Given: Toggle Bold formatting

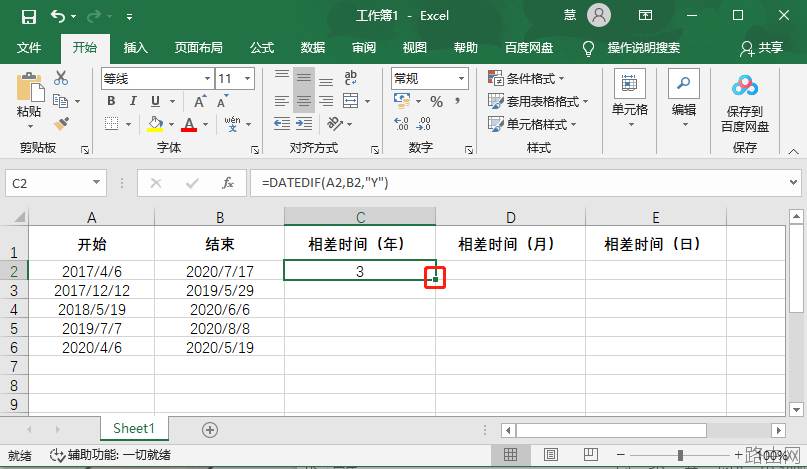Looking at the screenshot, I should coord(111,101).
